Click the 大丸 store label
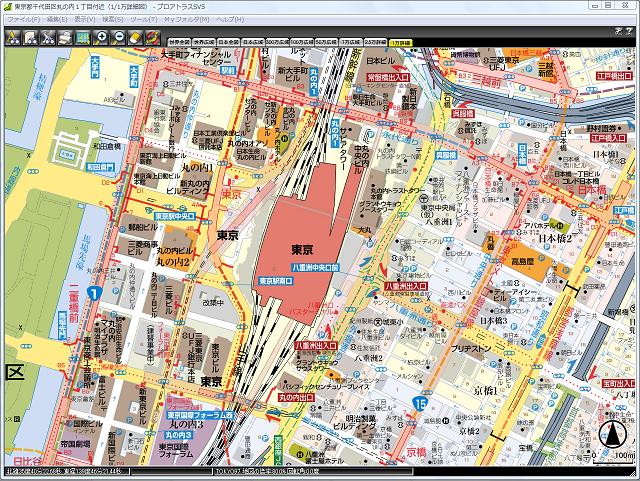The width and height of the screenshot is (640, 481). (364, 230)
